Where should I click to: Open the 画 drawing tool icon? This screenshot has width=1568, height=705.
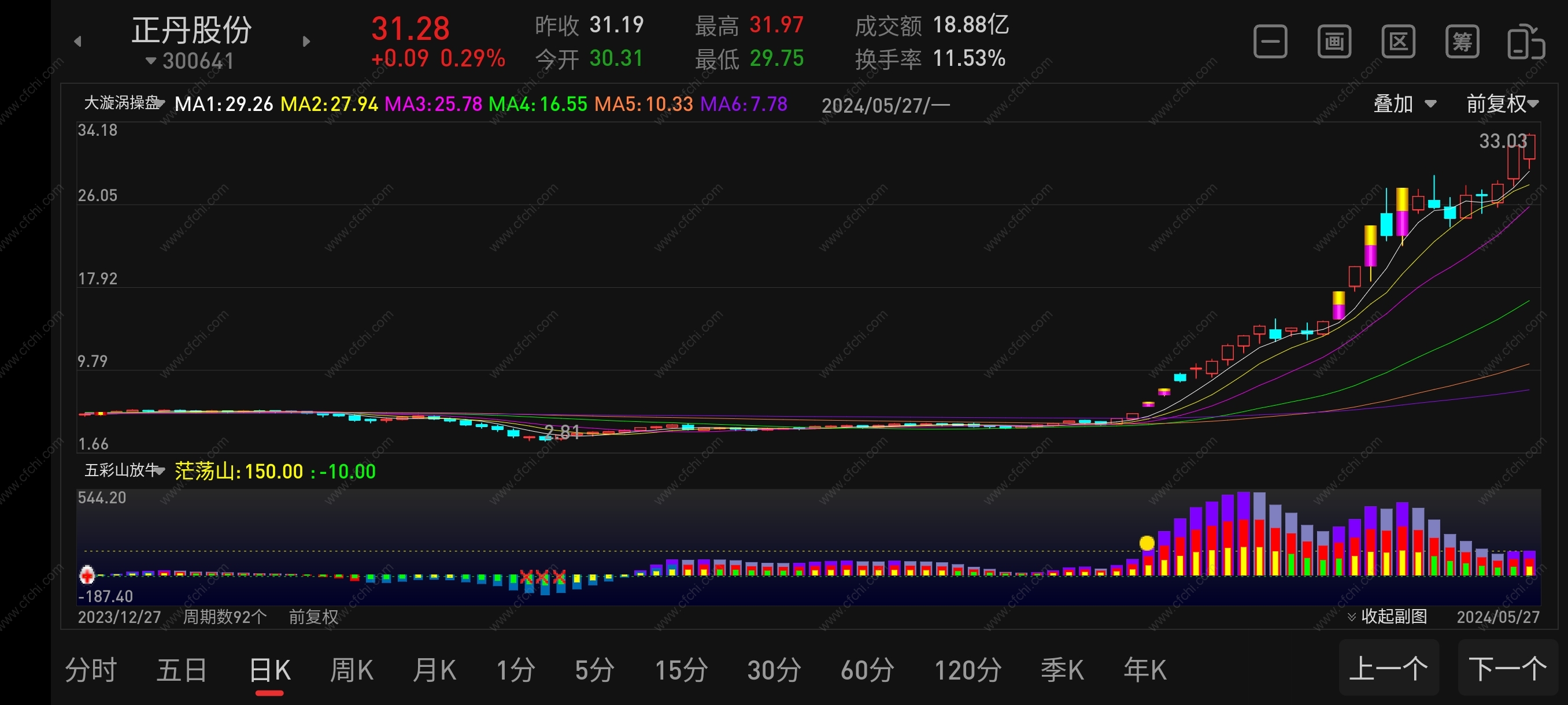click(x=1334, y=42)
